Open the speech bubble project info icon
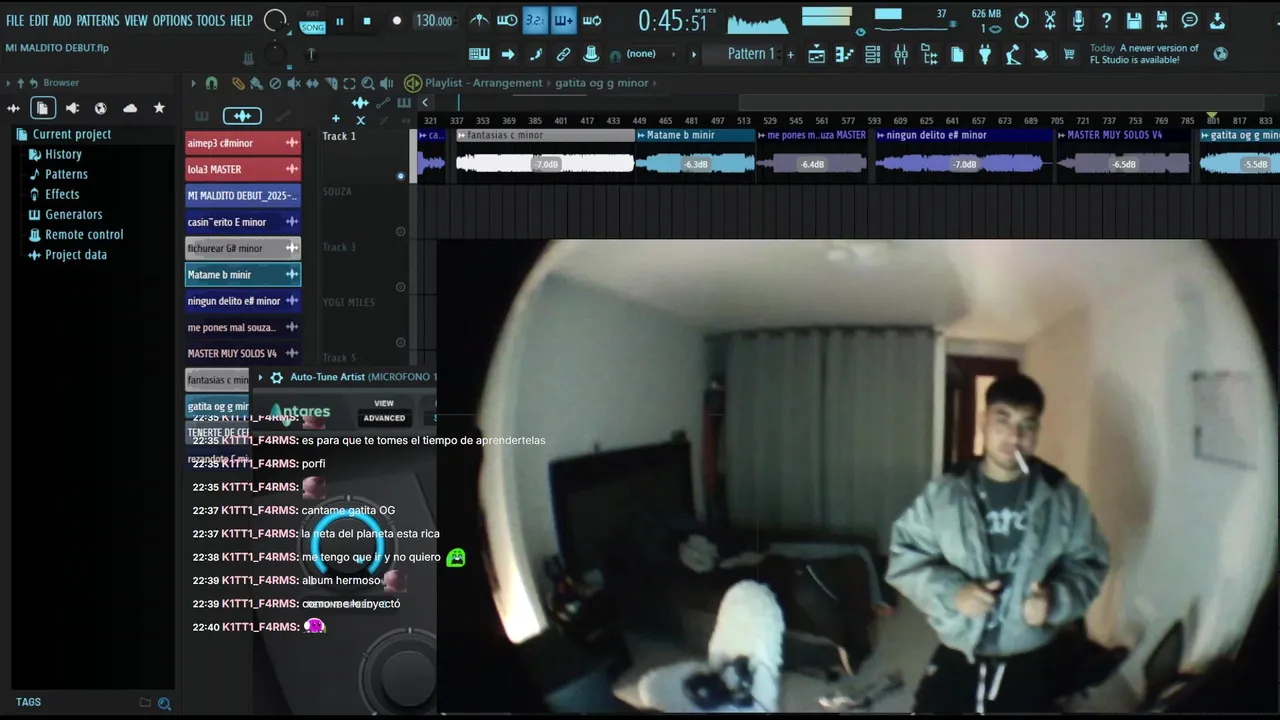 [1190, 20]
